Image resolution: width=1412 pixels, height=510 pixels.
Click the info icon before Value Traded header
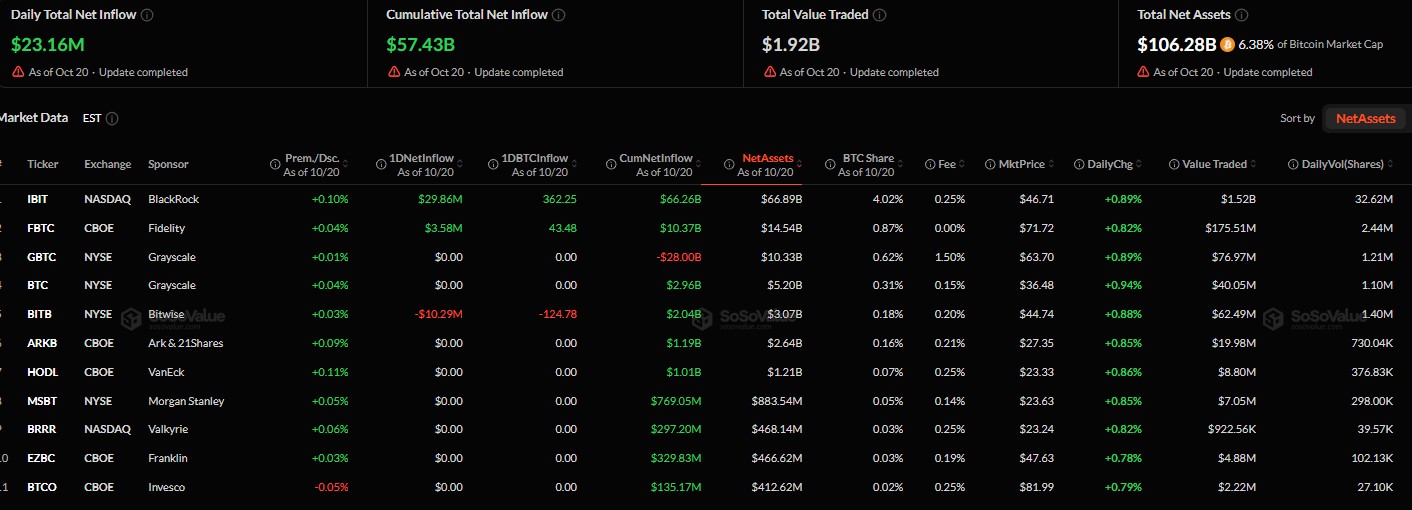[x=1173, y=164]
